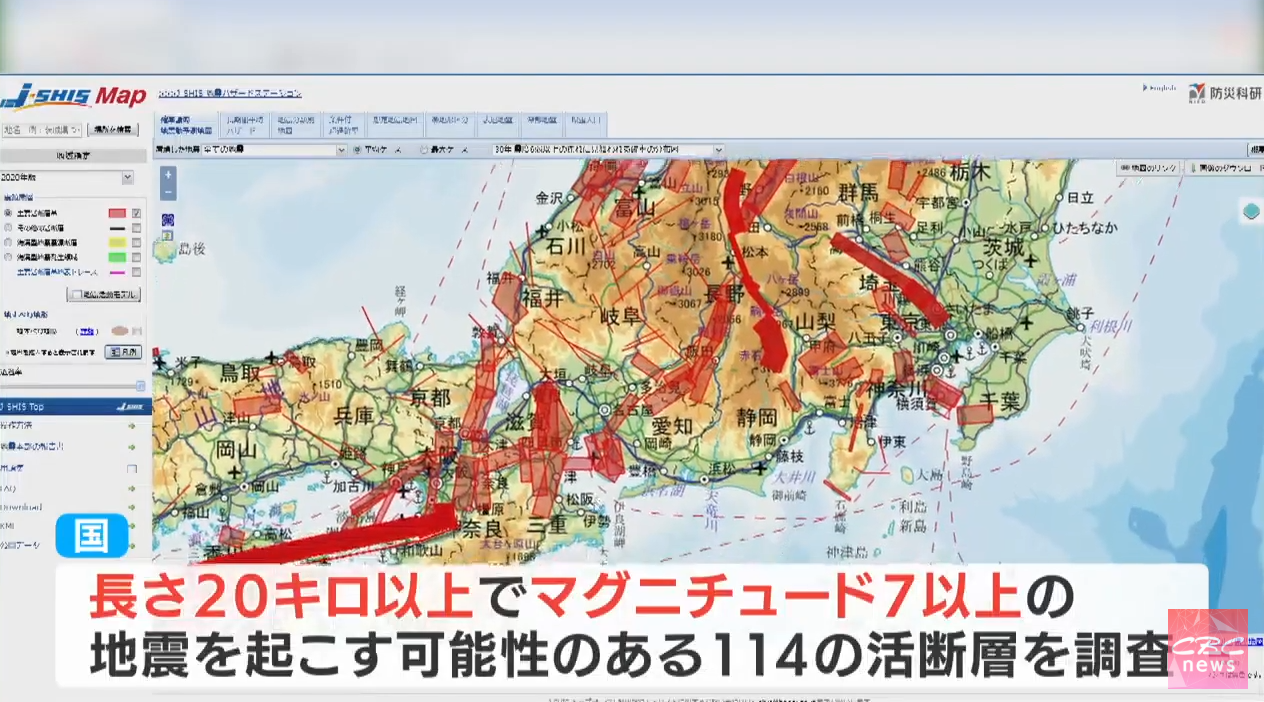Click the checkbox button below the fault layer list

point(104,295)
